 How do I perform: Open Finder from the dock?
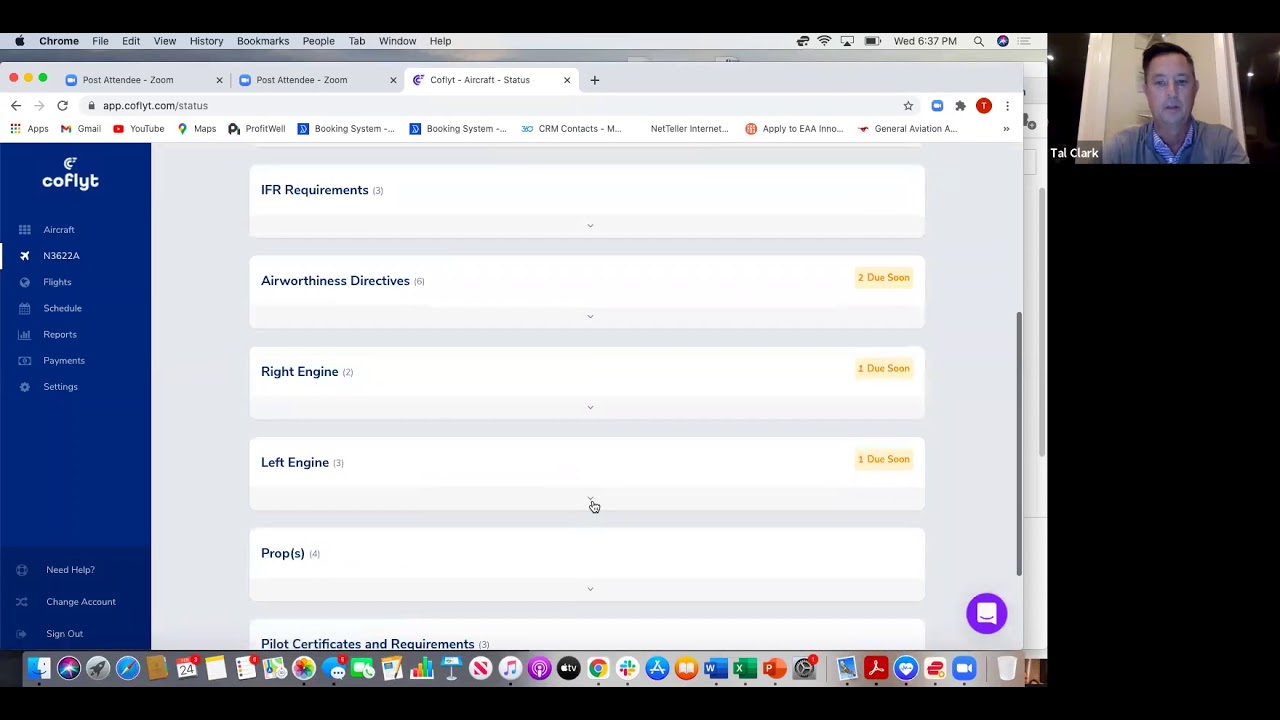[39, 668]
